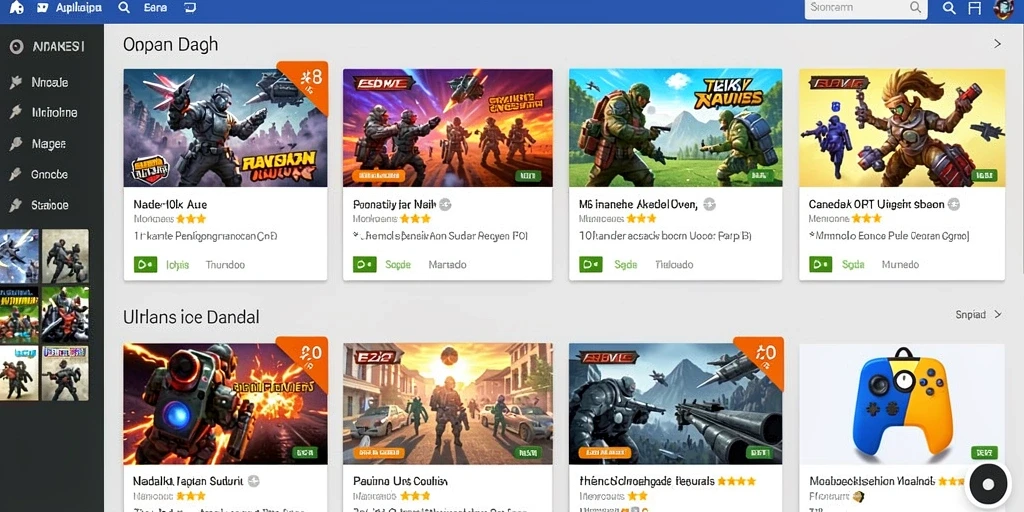Click the round badge after Poanatily far Neih
1024x512 pixels.
coord(445,204)
